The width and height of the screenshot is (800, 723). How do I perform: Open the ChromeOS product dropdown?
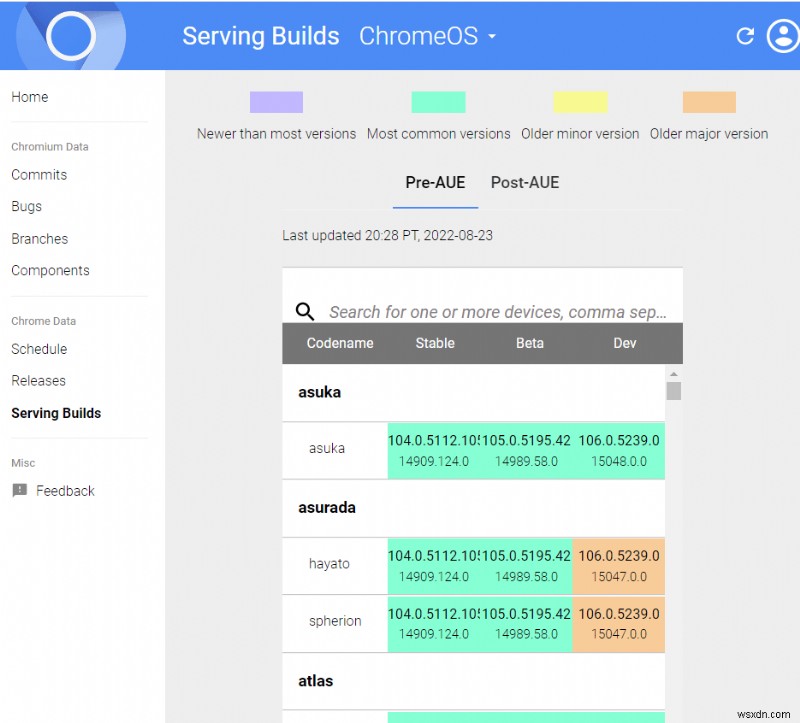pos(427,36)
